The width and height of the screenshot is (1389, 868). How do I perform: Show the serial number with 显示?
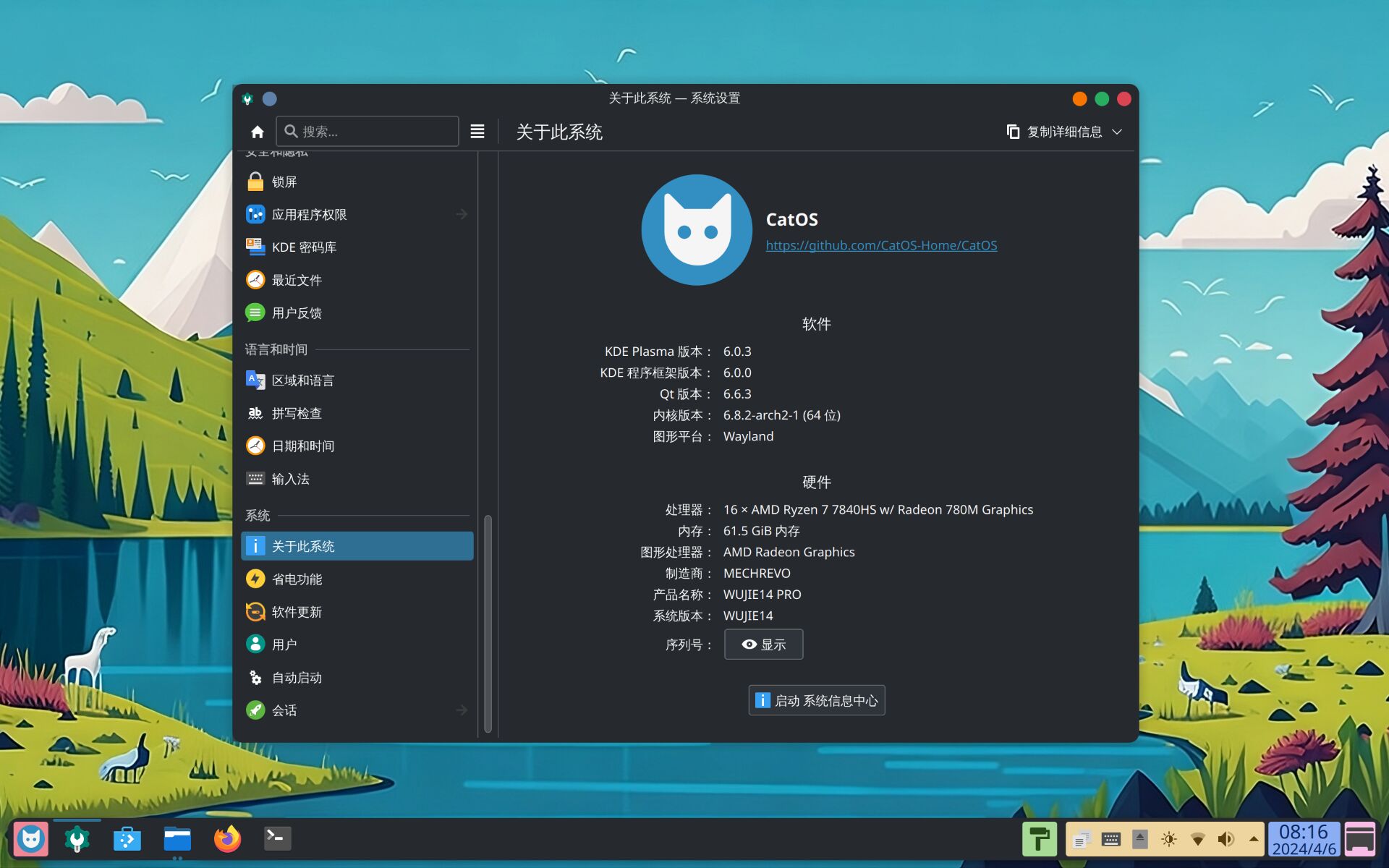tap(763, 644)
